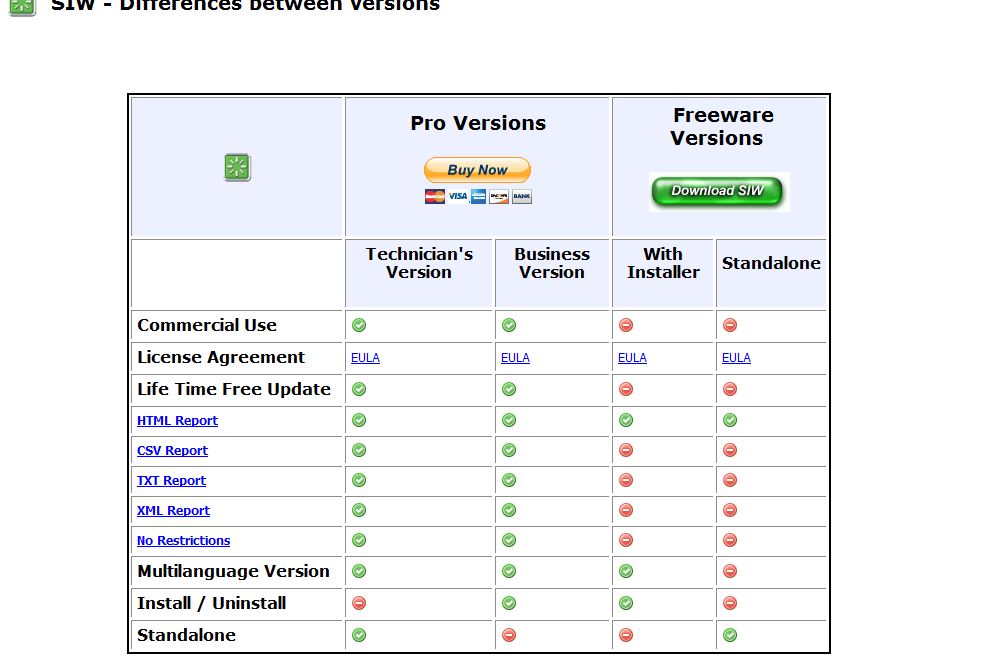Screen dimensions: 990x671
Task: Open the HTML Report link
Action: [177, 420]
